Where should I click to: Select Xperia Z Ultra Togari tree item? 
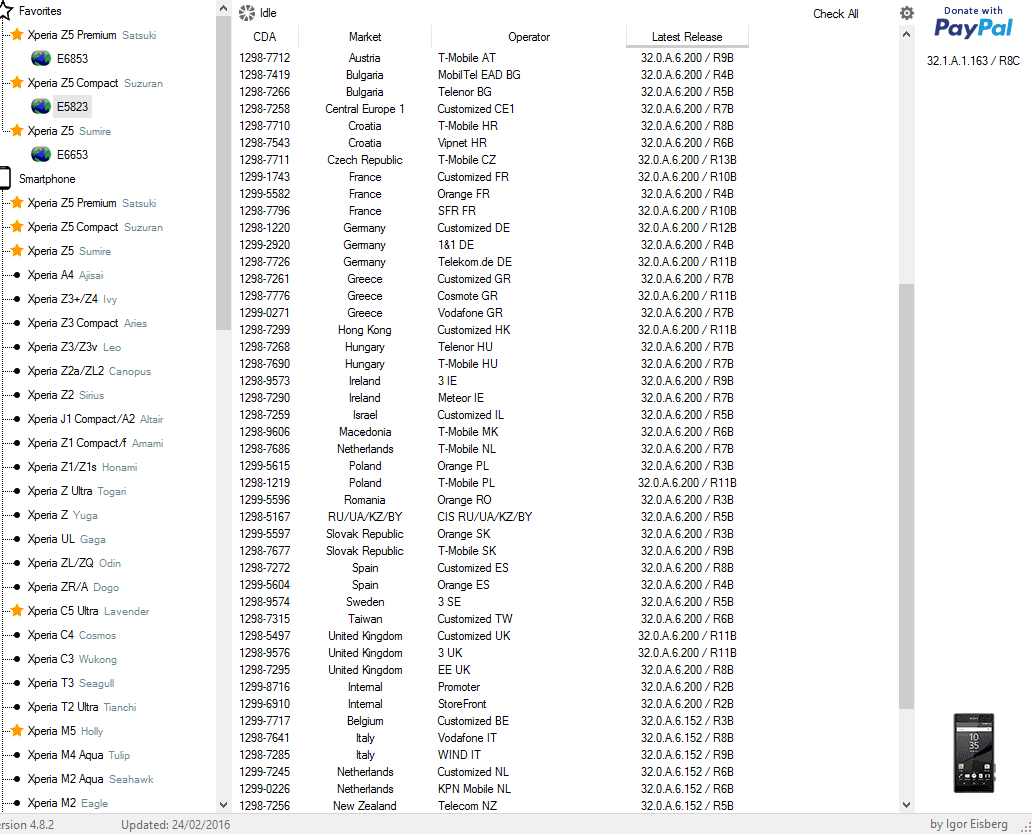click(x=62, y=491)
